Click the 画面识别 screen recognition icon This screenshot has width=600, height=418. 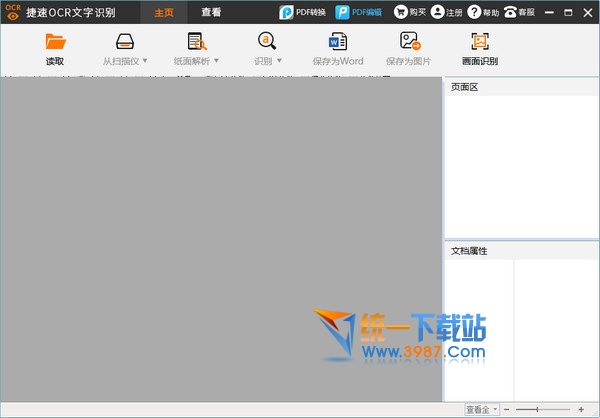tap(481, 42)
